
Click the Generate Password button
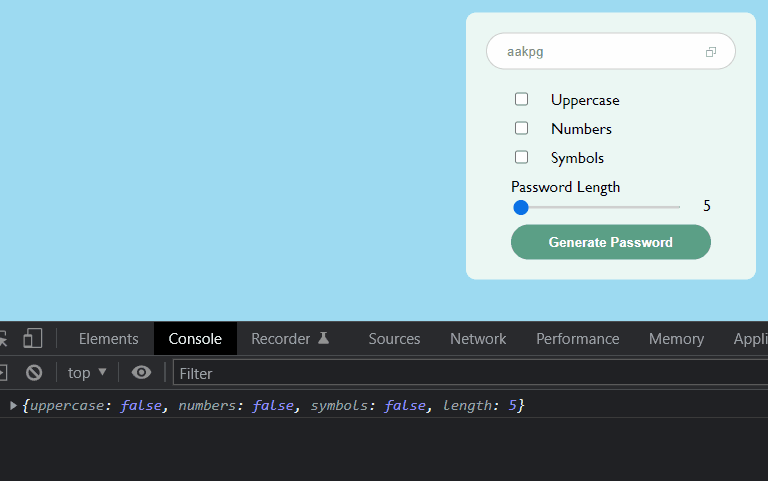click(x=610, y=242)
